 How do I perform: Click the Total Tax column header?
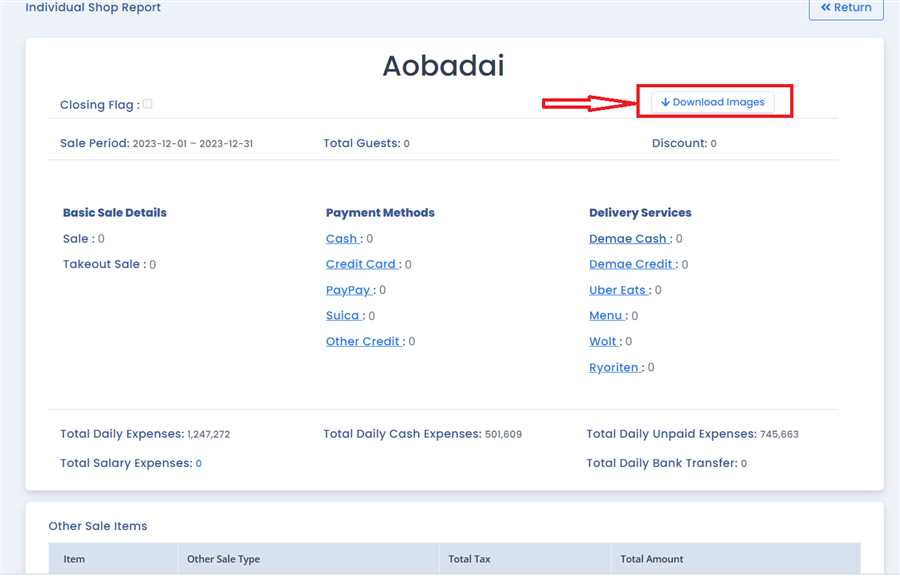(468, 559)
